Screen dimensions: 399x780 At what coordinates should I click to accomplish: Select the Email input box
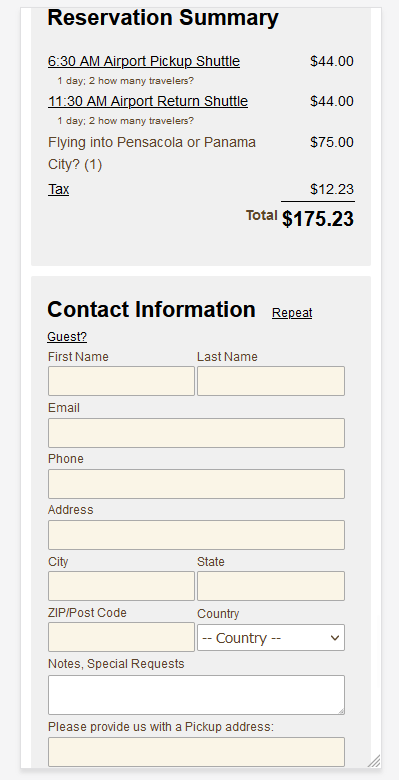pyautogui.click(x=196, y=433)
